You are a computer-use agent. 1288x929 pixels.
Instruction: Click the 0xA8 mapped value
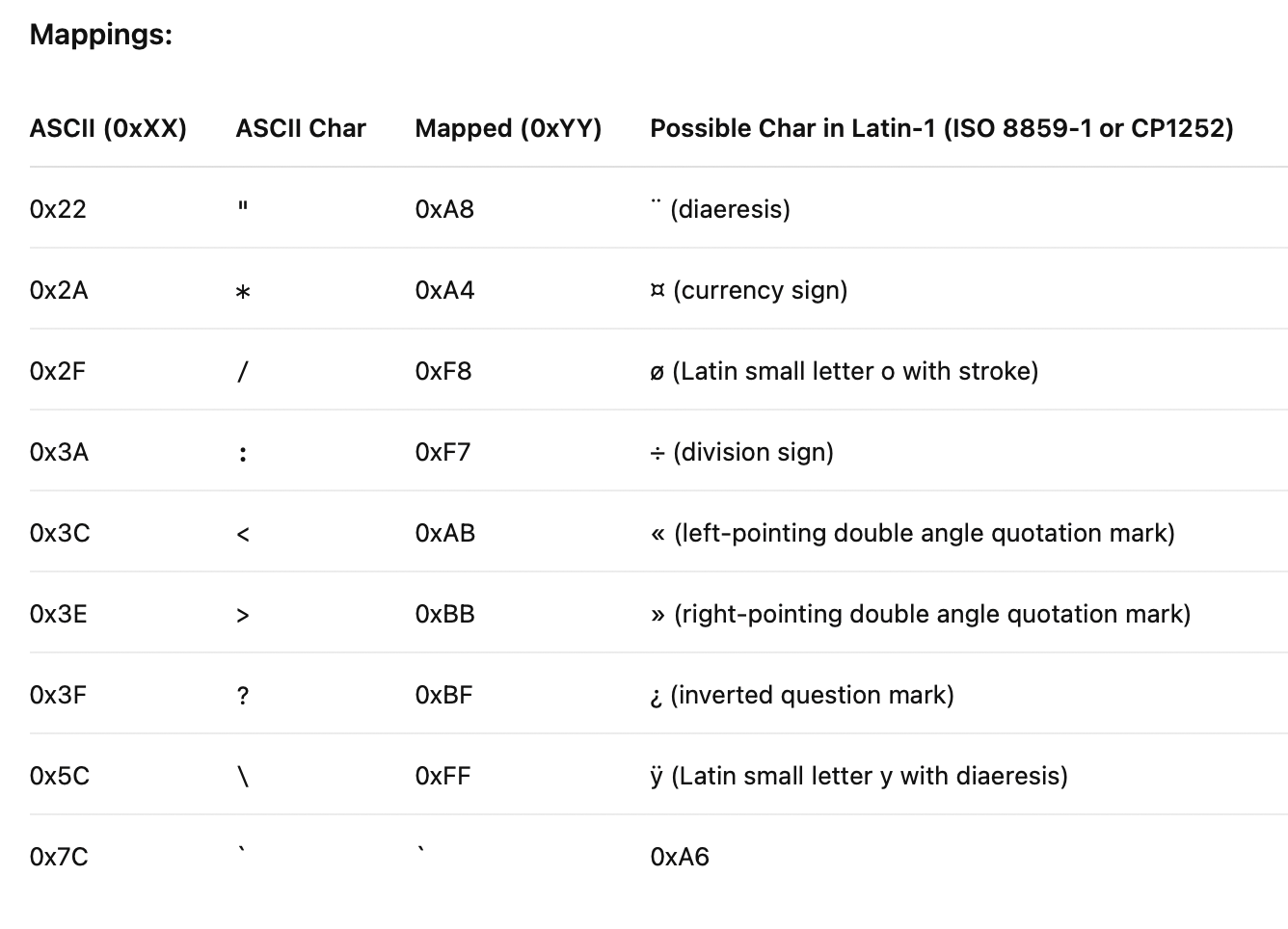pos(444,209)
